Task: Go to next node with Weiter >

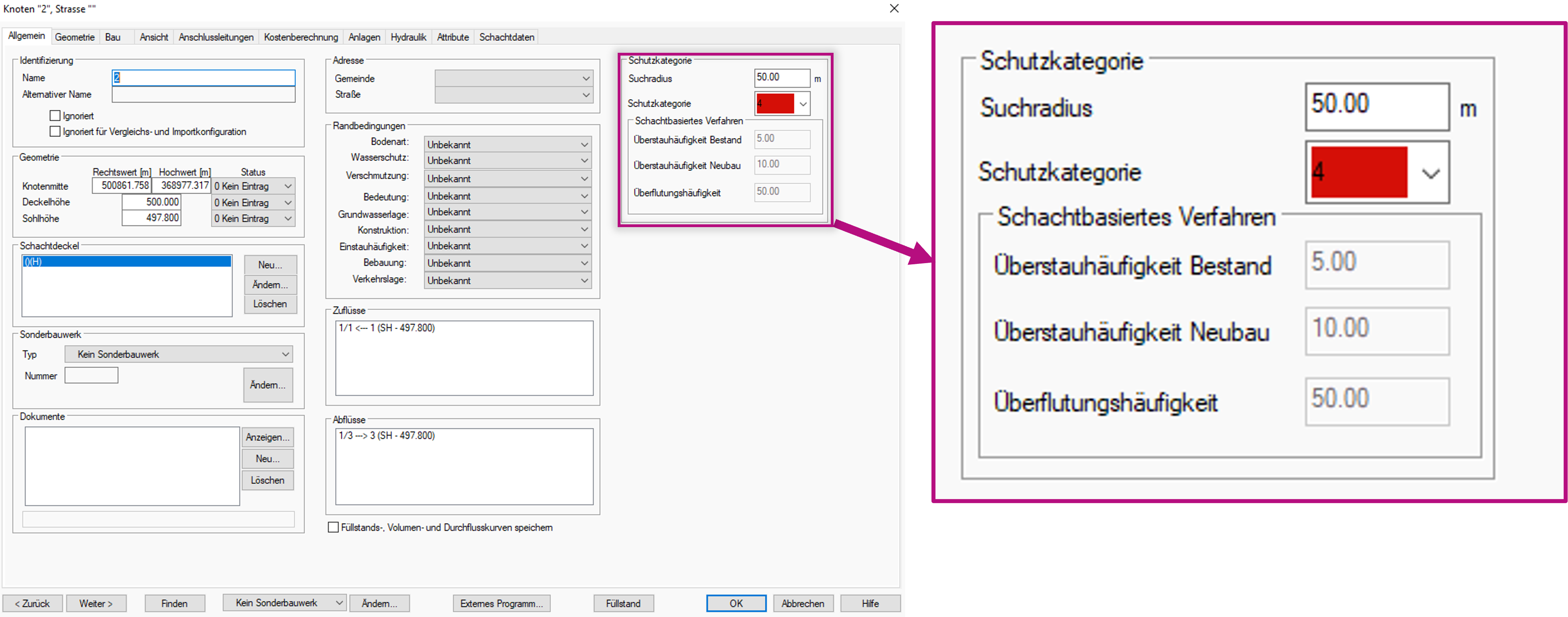Action: (96, 603)
